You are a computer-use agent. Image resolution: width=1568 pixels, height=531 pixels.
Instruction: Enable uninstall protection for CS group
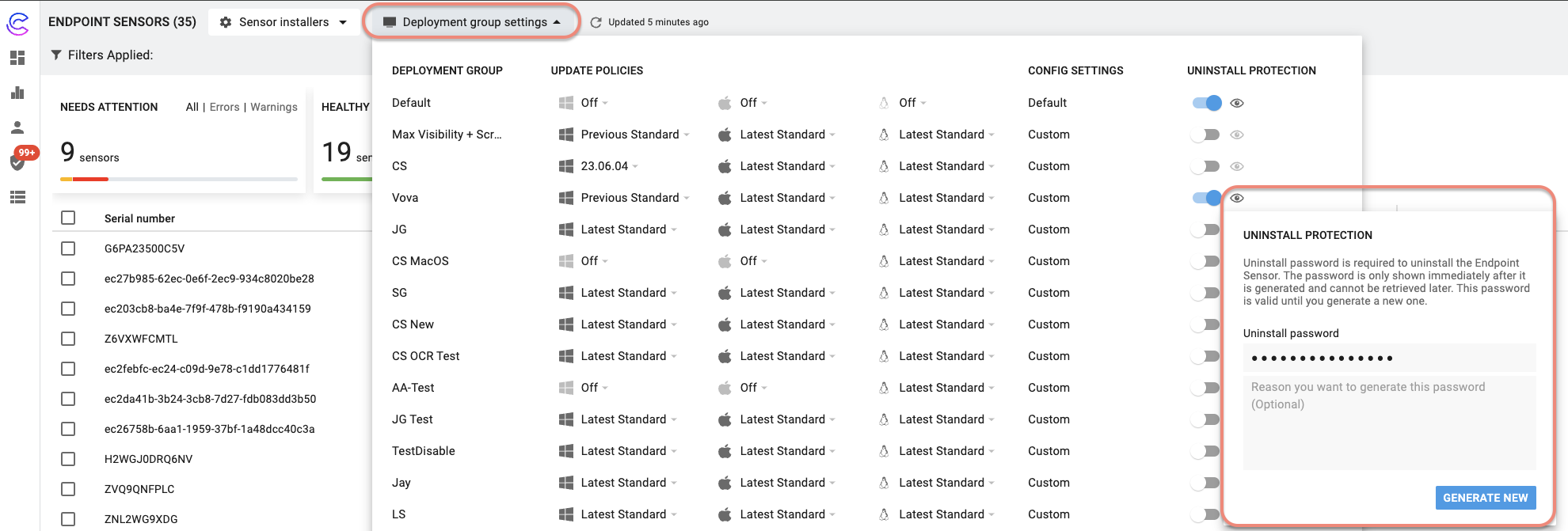tap(1206, 166)
